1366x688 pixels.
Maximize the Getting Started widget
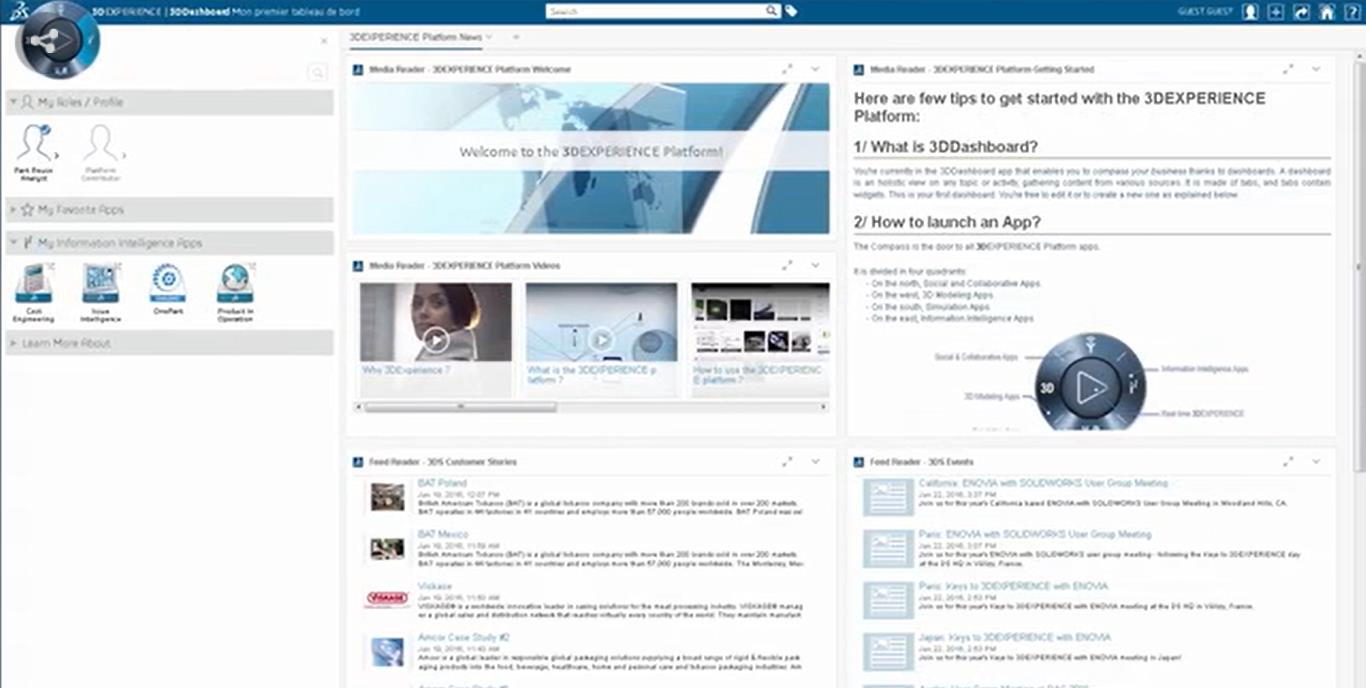click(x=1289, y=69)
